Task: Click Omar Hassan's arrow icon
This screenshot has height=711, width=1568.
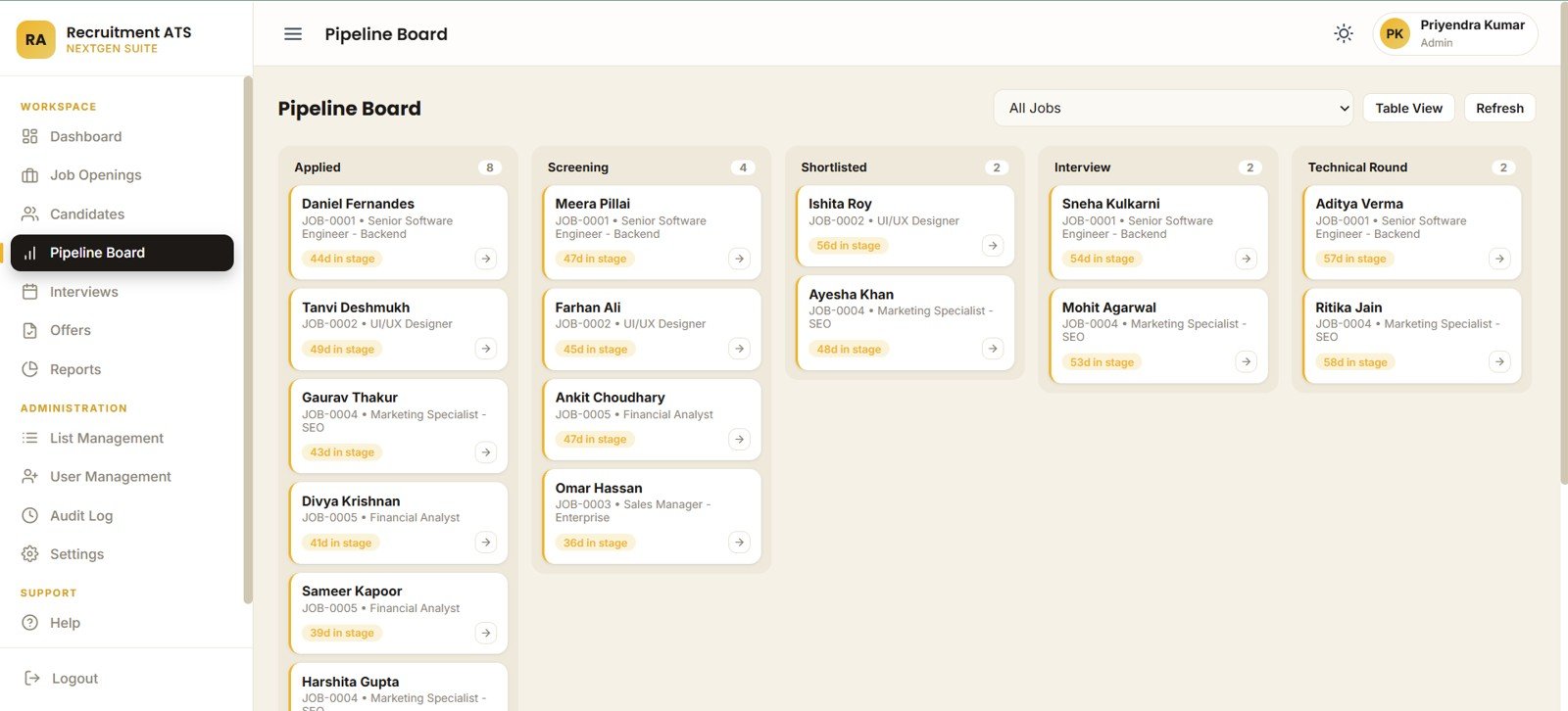Action: tap(740, 543)
